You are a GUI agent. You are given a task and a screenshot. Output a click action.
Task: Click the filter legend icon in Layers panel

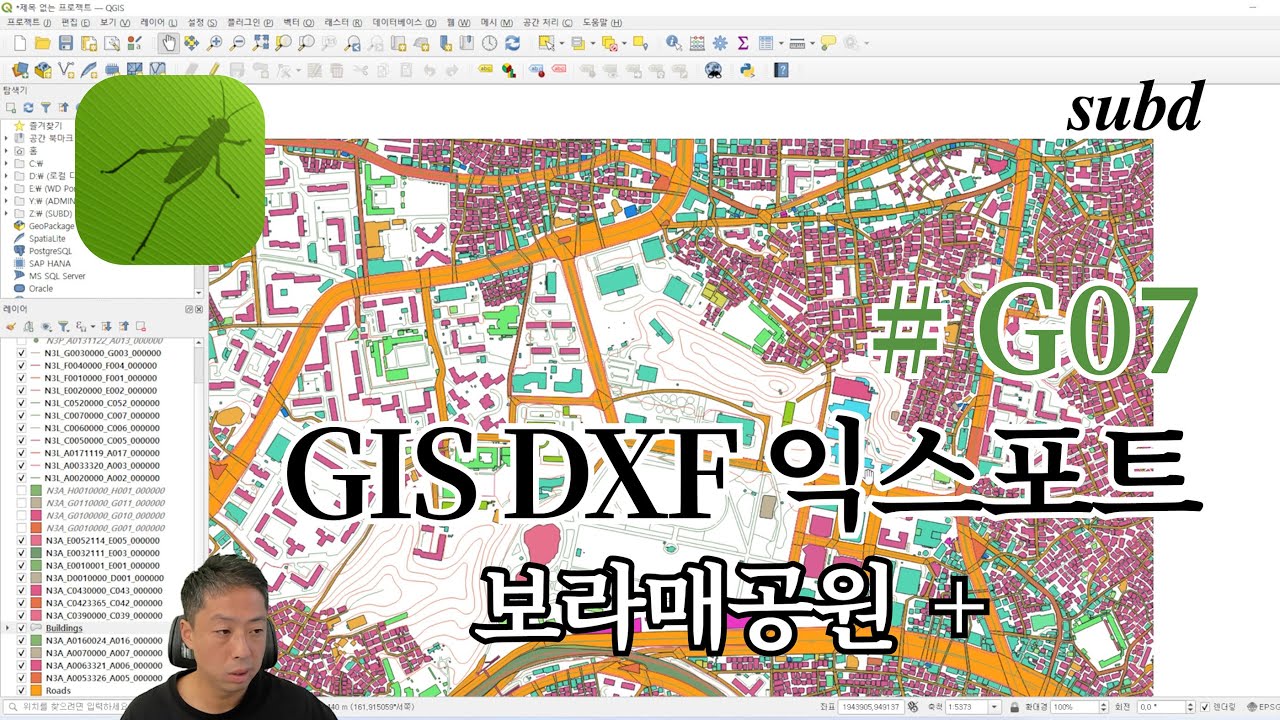tap(62, 326)
